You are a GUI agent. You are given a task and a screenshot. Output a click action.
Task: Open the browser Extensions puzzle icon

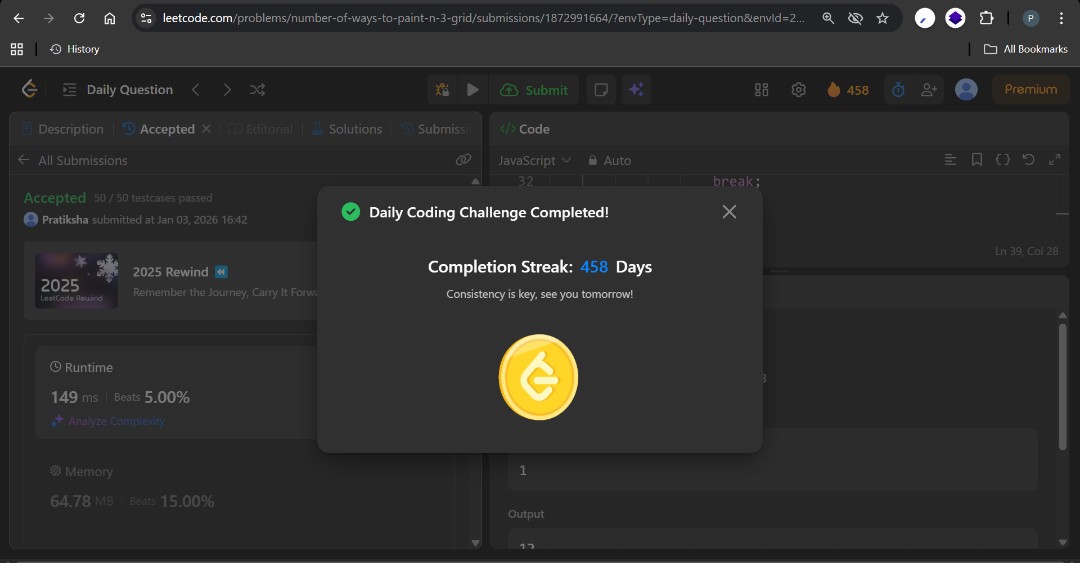pos(986,18)
